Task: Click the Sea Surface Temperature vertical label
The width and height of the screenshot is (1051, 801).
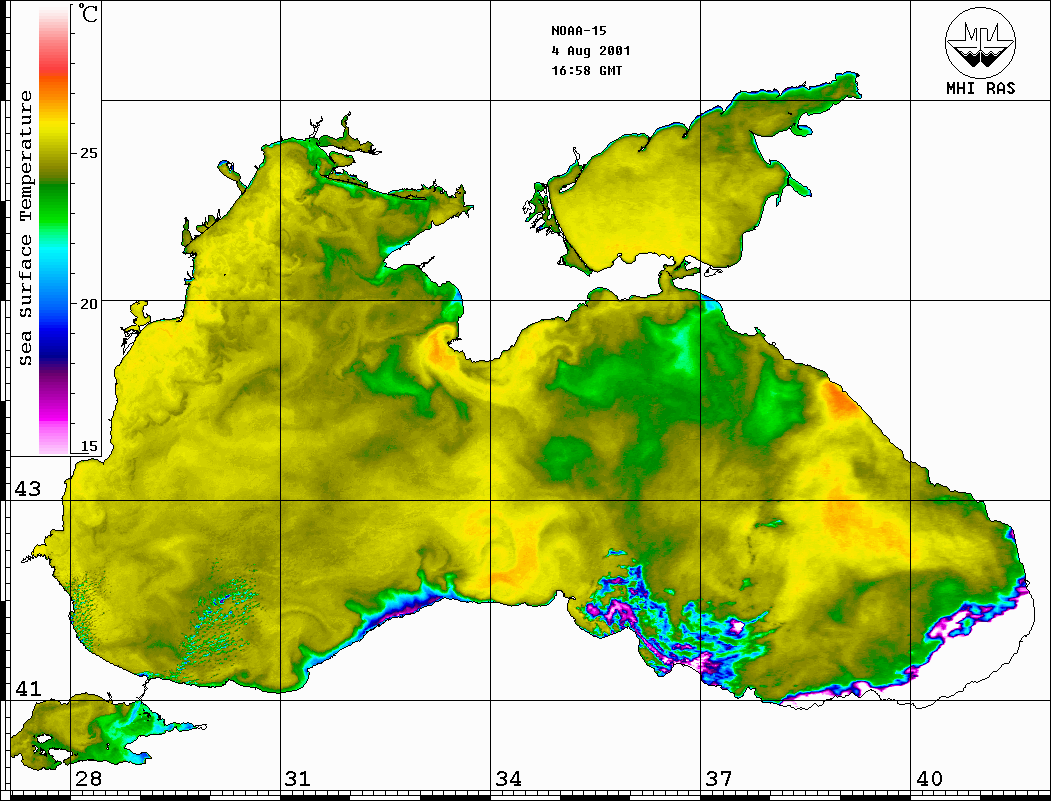Action: point(25,228)
